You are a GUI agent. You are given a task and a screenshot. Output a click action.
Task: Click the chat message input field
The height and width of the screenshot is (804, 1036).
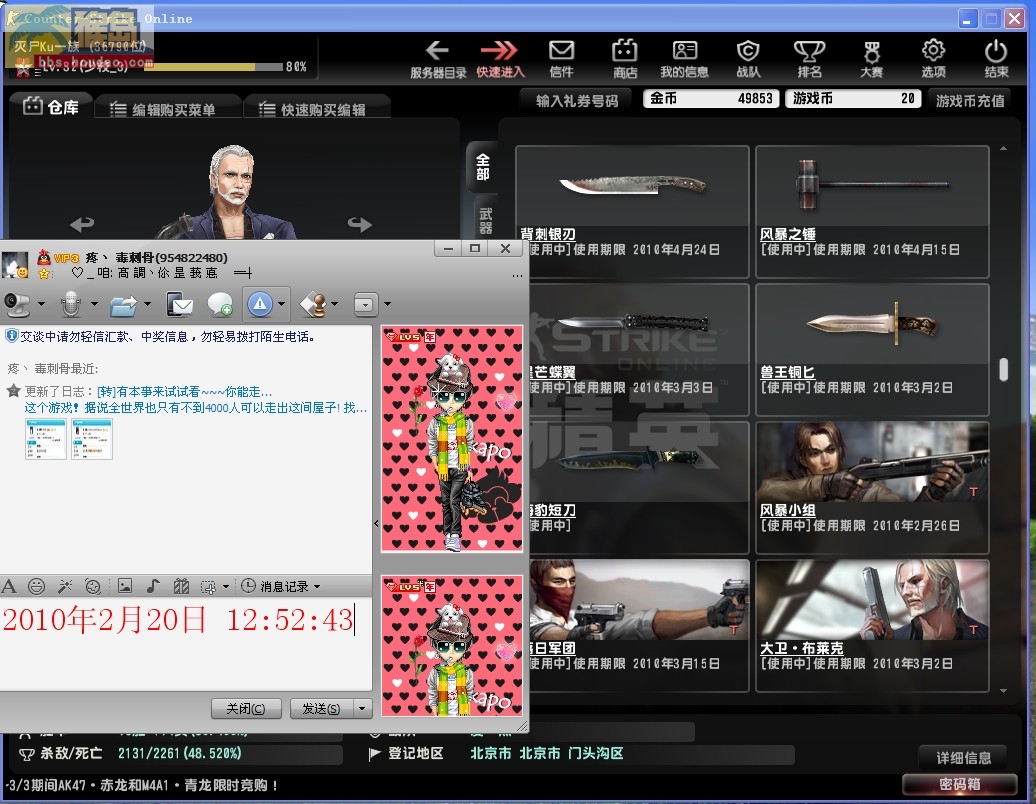click(x=186, y=643)
